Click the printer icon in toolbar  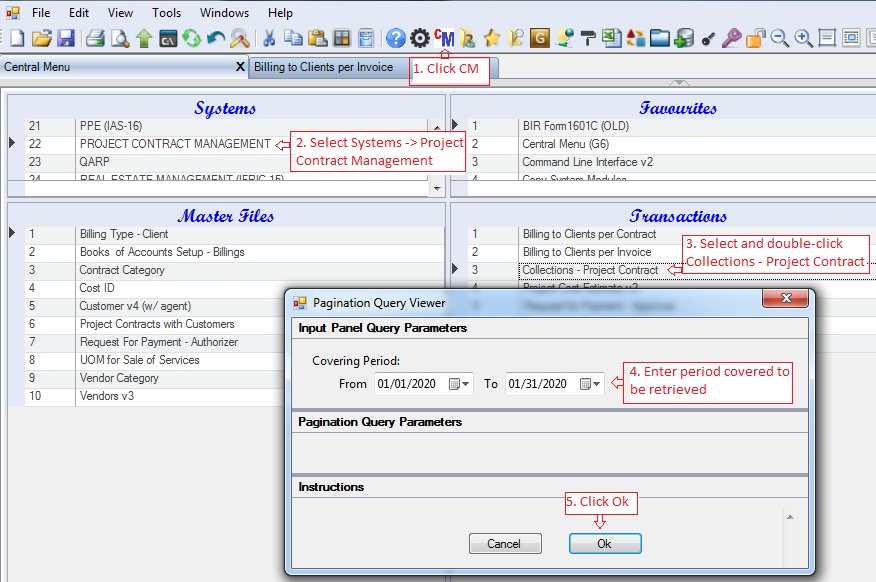95,38
